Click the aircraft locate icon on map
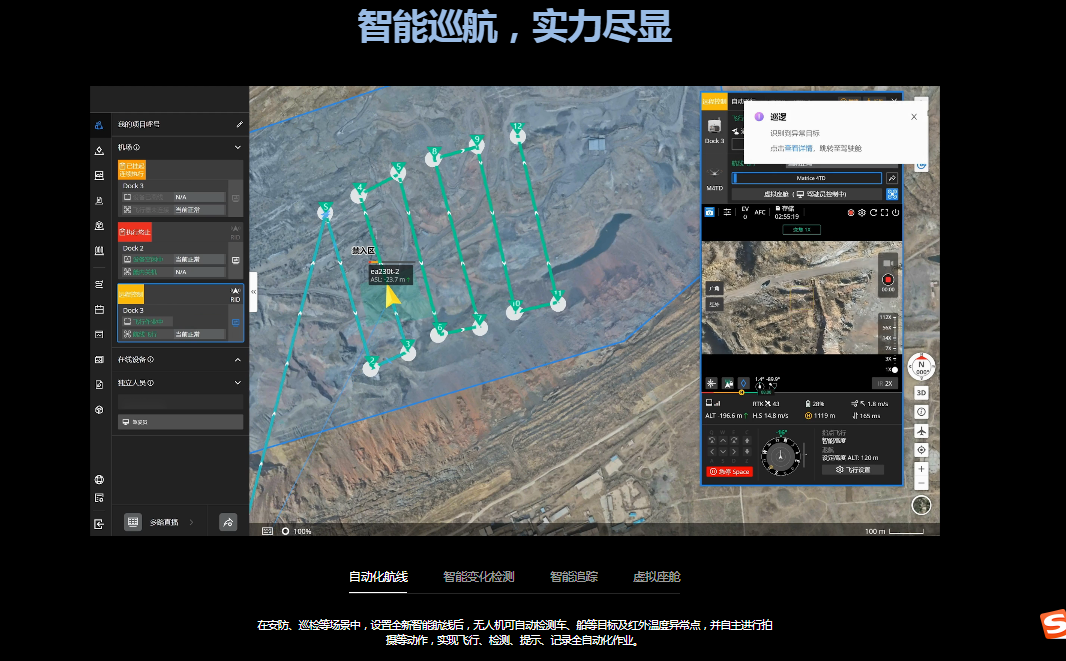1066x661 pixels. tap(921, 431)
